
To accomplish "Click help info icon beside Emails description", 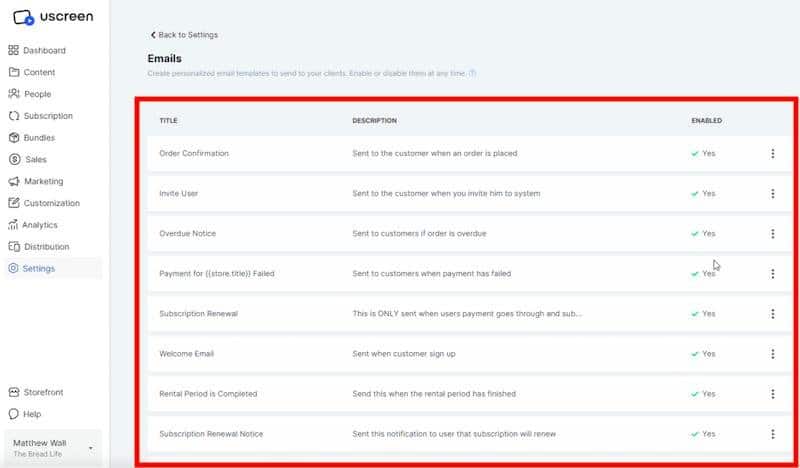I will (x=472, y=73).
